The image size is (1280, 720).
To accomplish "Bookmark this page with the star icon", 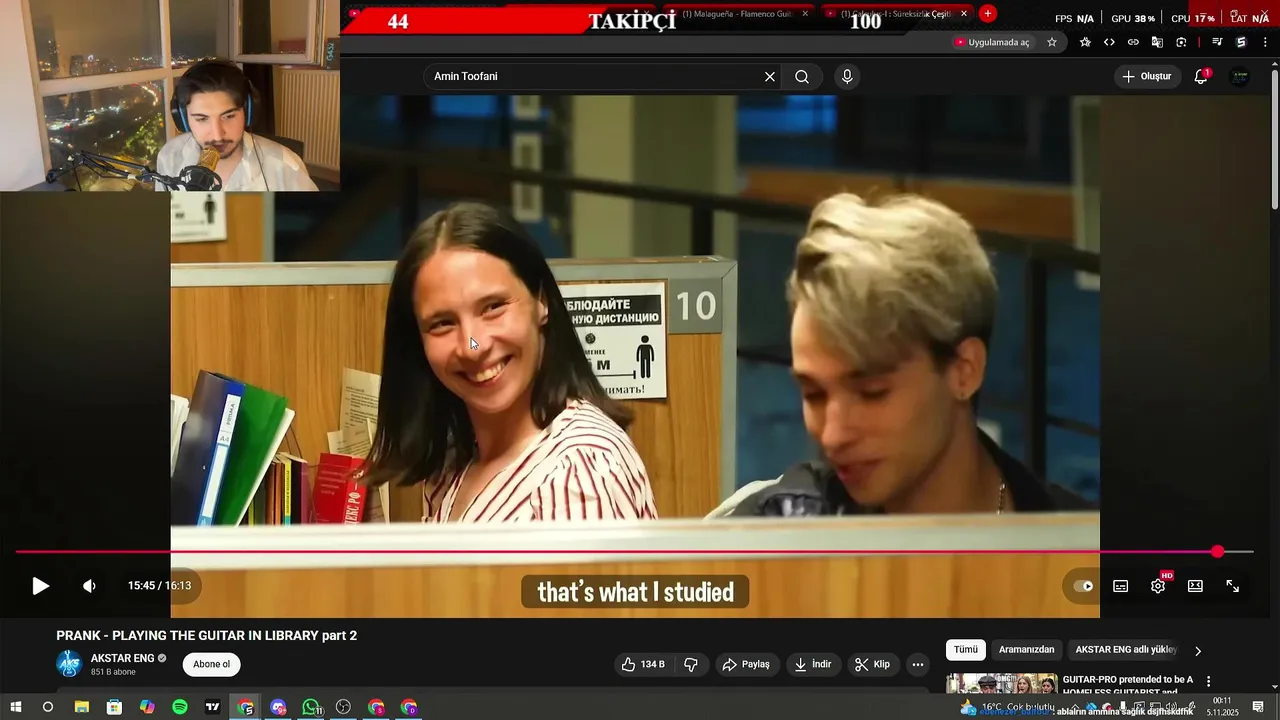I will 1052,42.
